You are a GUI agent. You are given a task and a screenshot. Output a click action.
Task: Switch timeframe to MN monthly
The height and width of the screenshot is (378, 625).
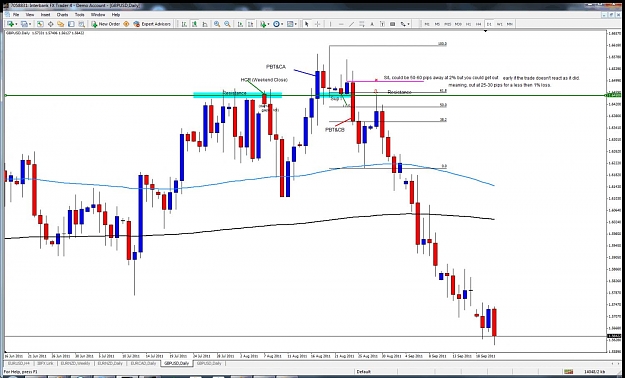[x=509, y=24]
